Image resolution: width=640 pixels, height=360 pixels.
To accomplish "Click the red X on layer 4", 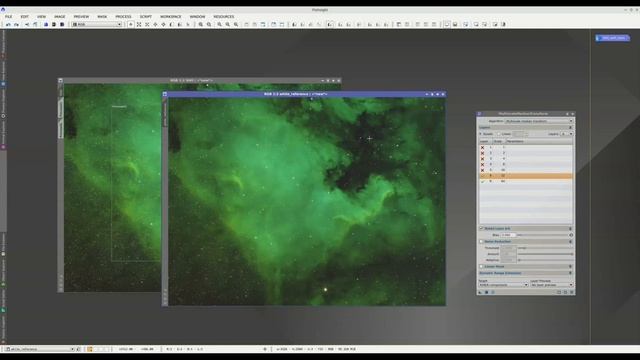I will click(482, 164).
